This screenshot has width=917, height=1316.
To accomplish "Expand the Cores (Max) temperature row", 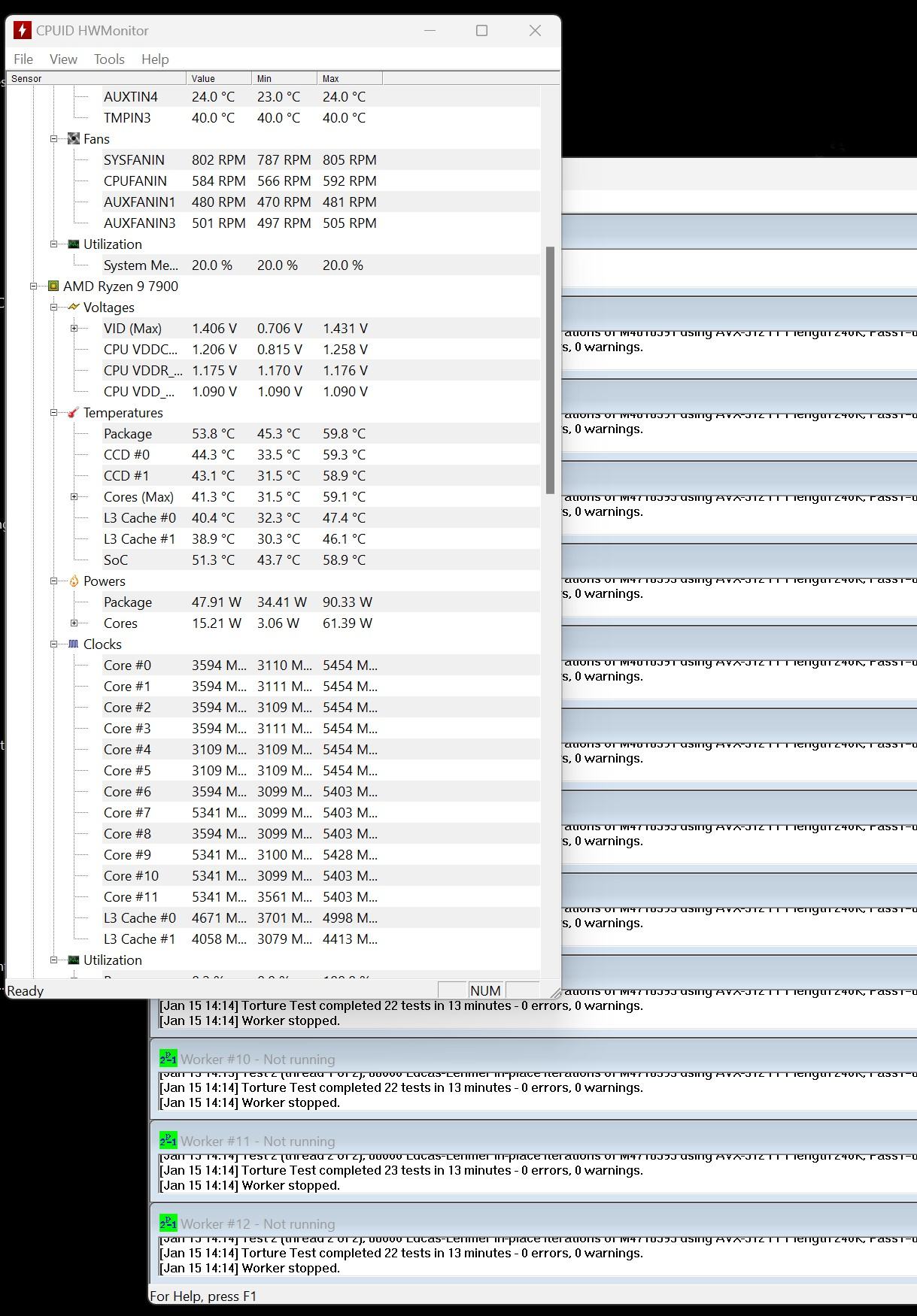I will coord(74,496).
